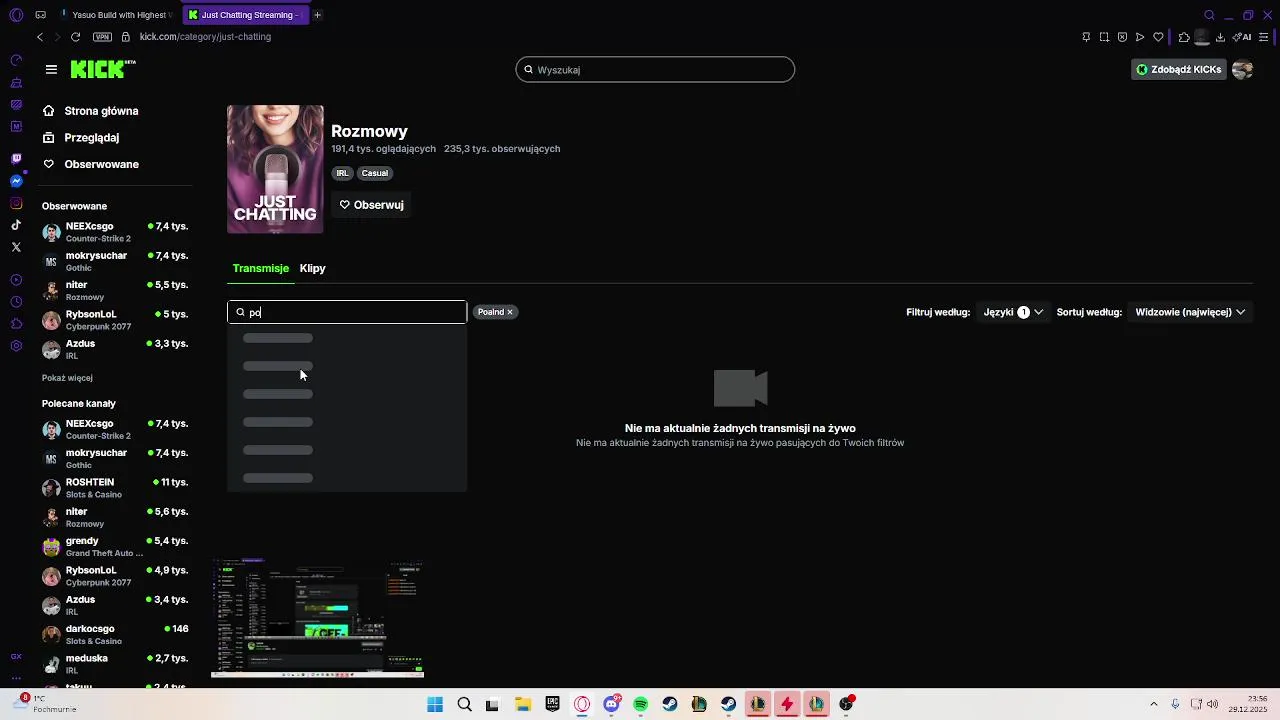The width and height of the screenshot is (1280, 720).
Task: Go back to the previous page
Action: (40, 37)
